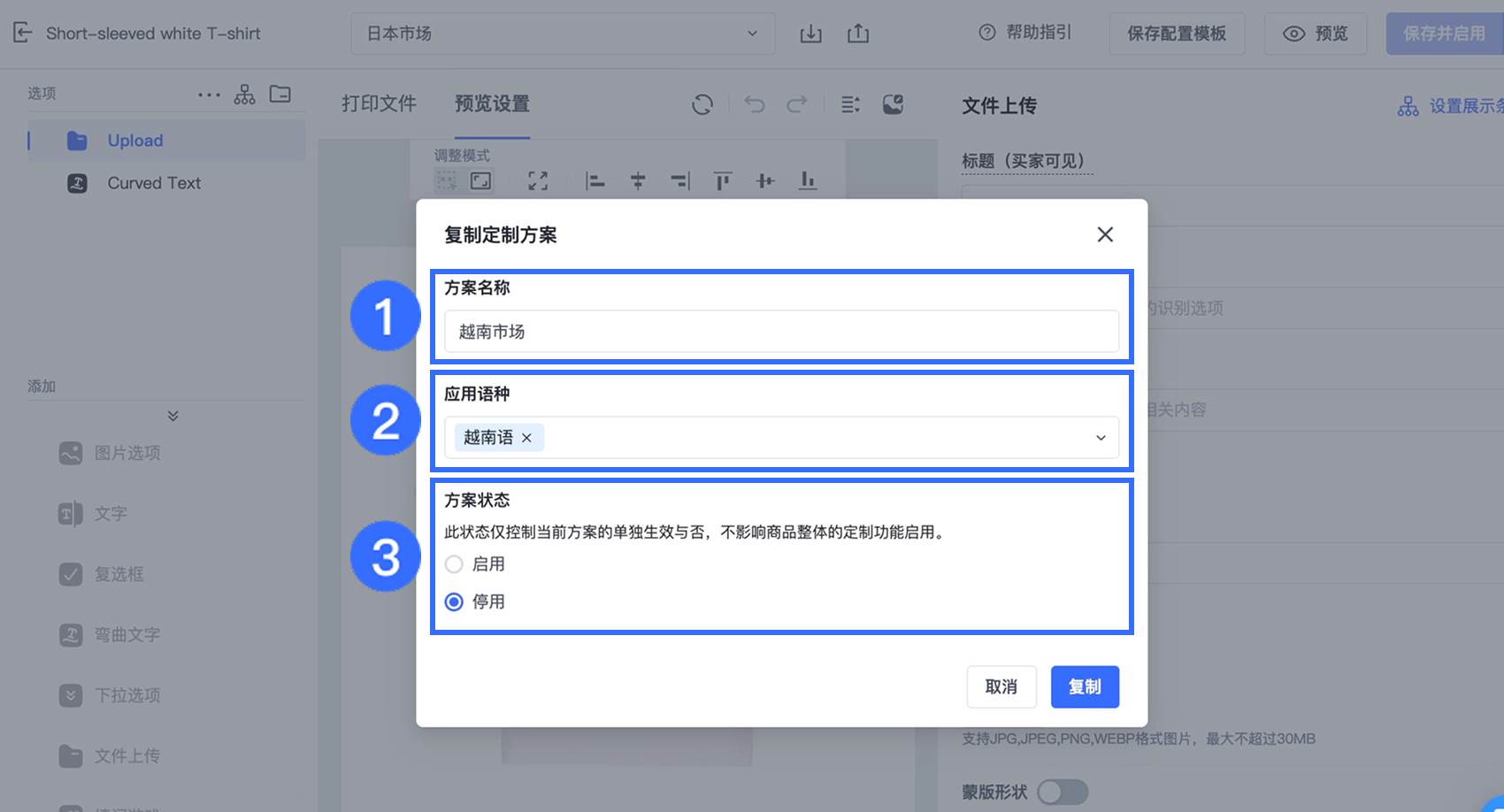Expand the 应用语种 dropdown arrow

point(1101,438)
